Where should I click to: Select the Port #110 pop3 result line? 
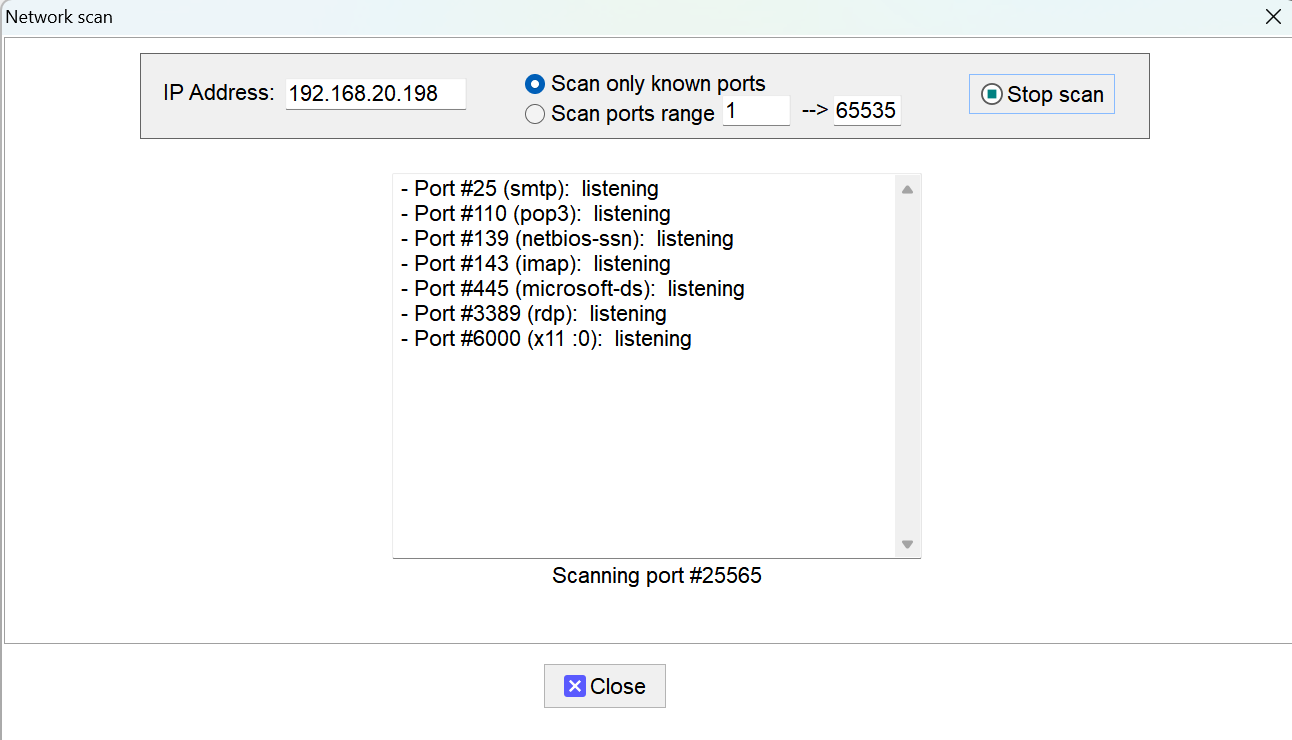(x=535, y=213)
